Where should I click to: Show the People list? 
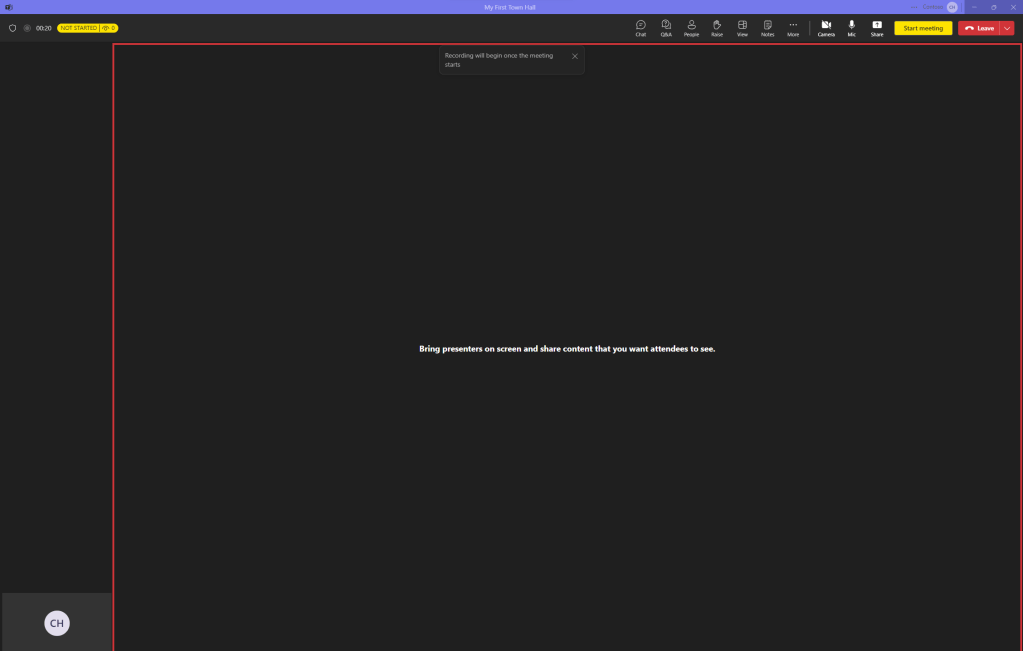(x=691, y=27)
